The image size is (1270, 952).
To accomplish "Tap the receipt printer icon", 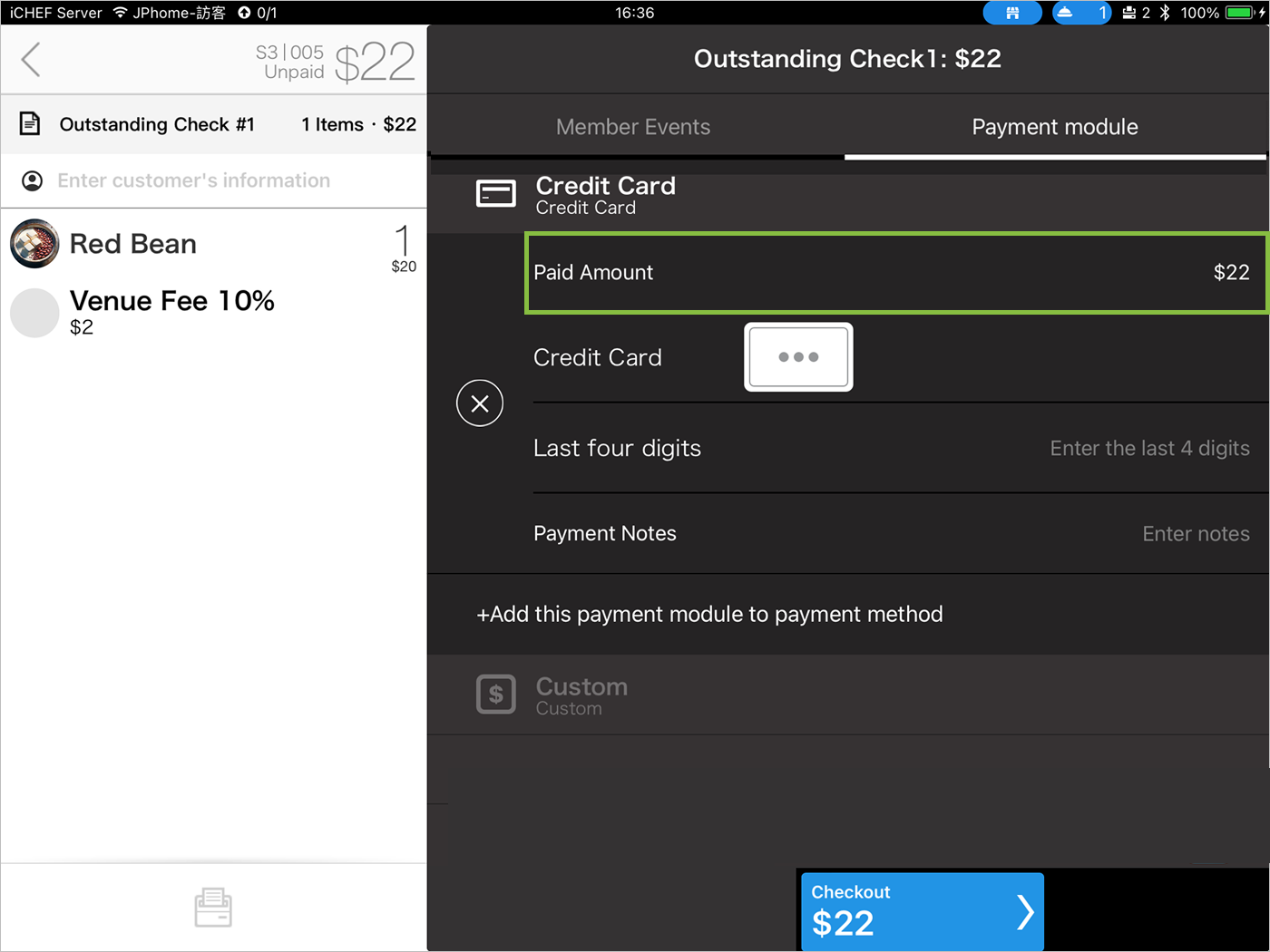I will pyautogui.click(x=213, y=907).
